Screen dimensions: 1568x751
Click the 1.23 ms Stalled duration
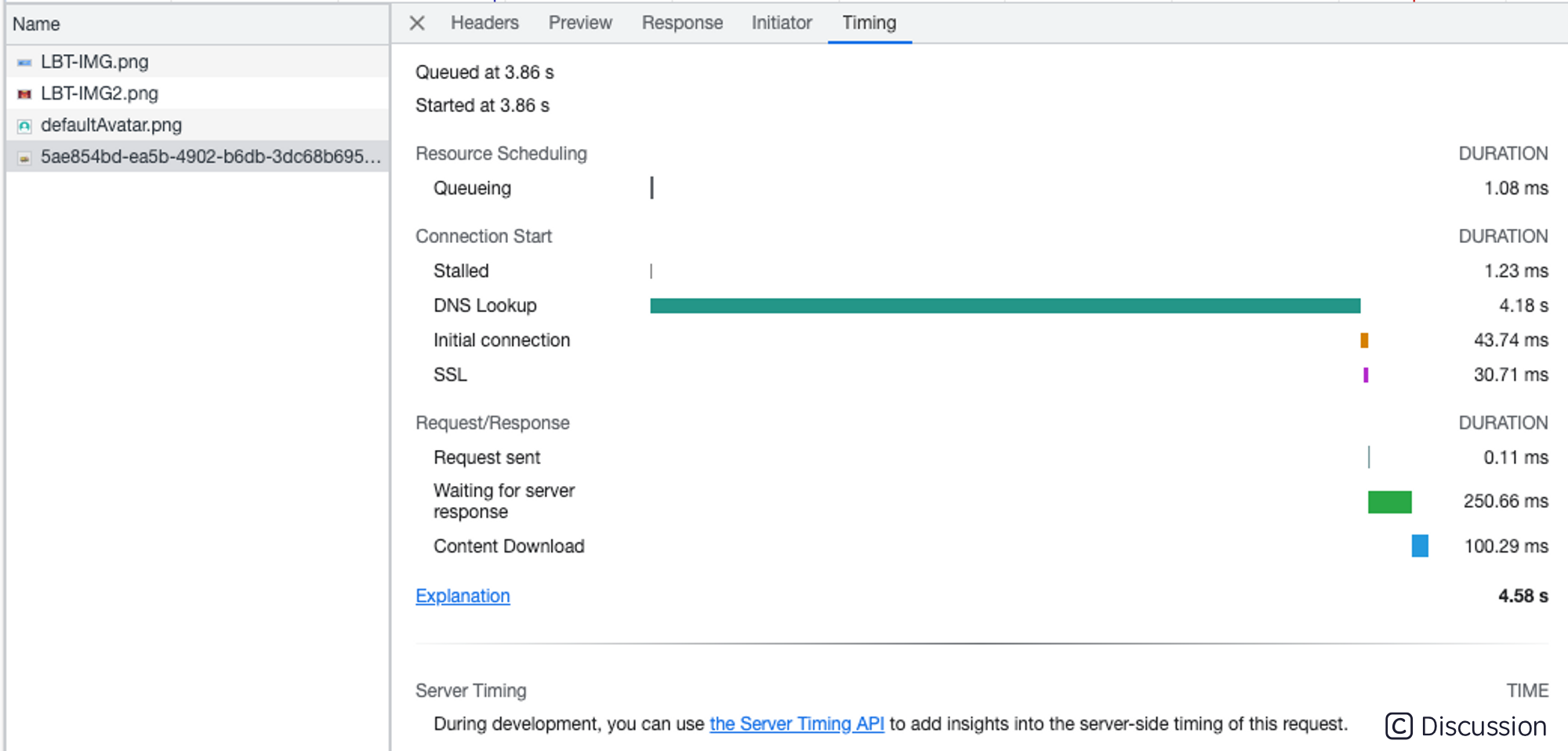click(x=1516, y=270)
